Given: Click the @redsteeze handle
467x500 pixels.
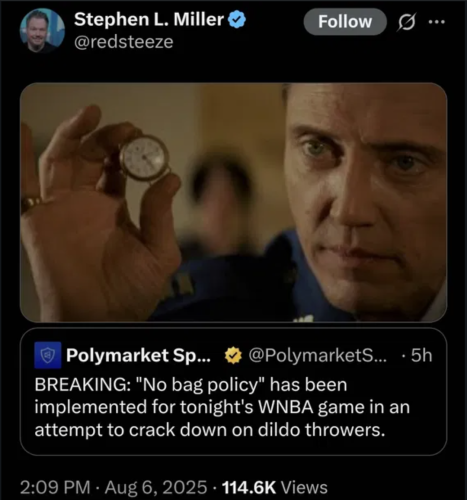Looking at the screenshot, I should pyautogui.click(x=124, y=42).
